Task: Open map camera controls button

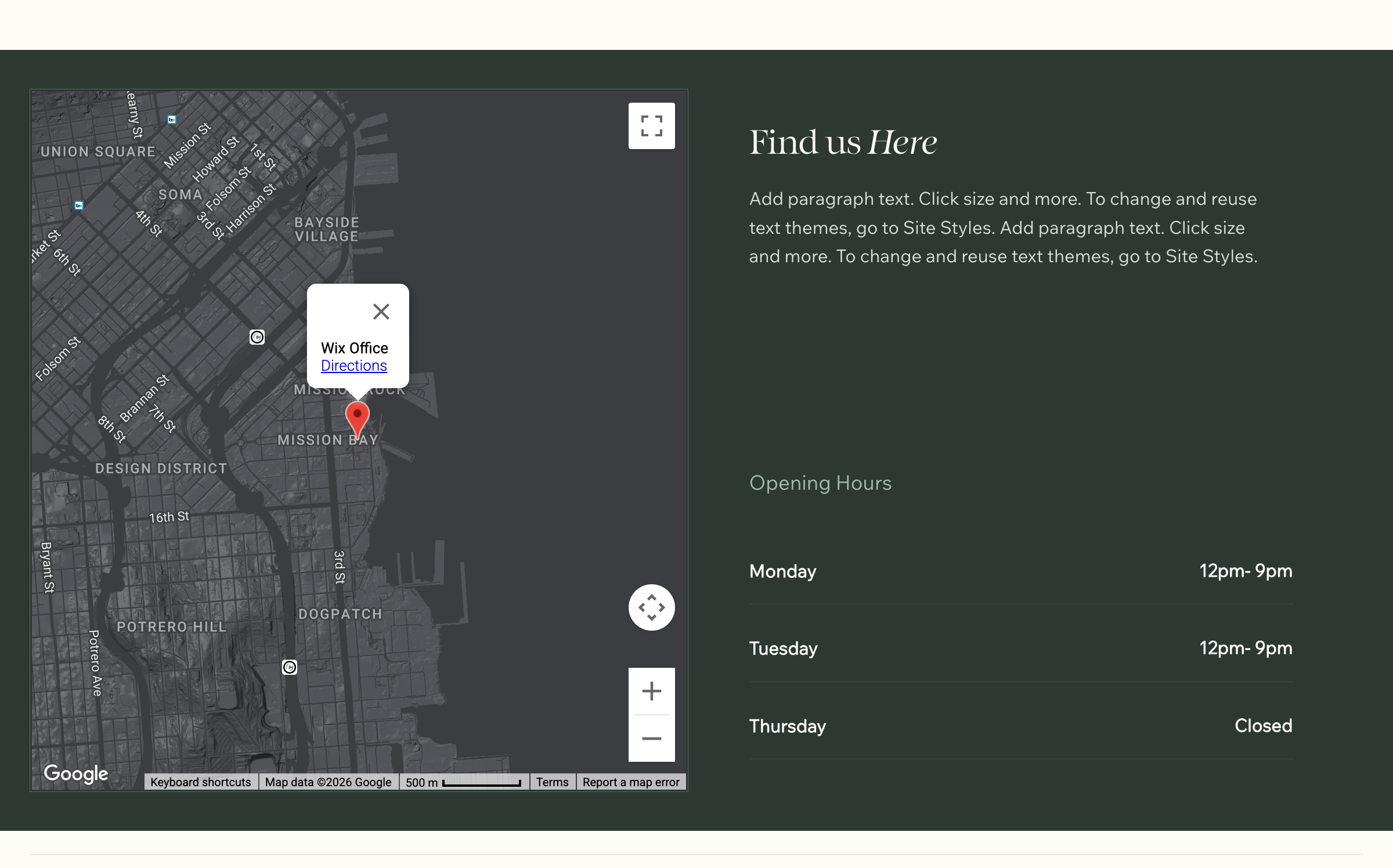Action: pos(651,607)
